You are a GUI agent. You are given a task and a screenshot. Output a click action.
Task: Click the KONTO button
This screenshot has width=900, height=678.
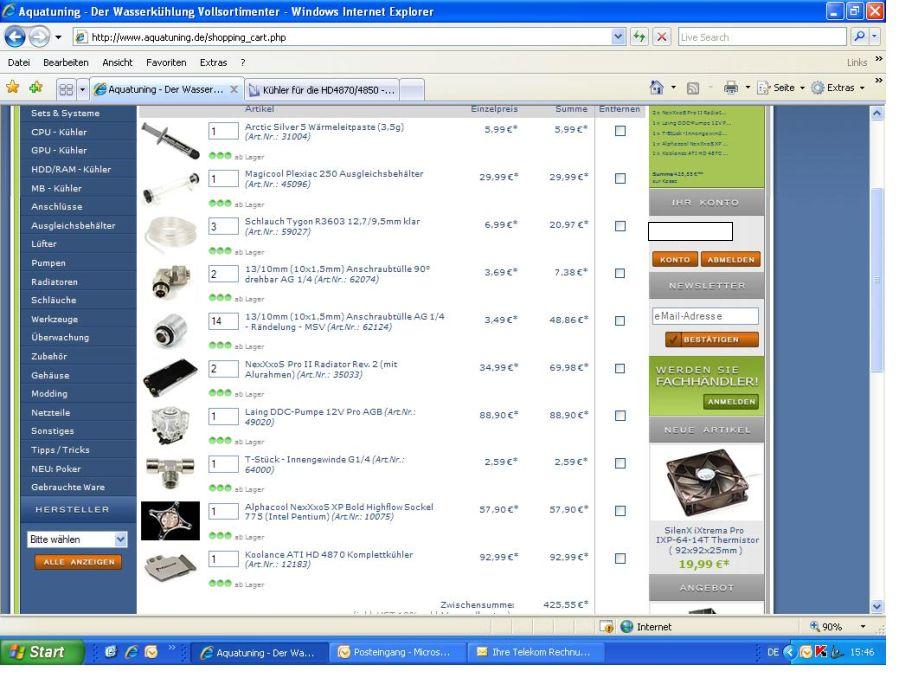(x=675, y=259)
